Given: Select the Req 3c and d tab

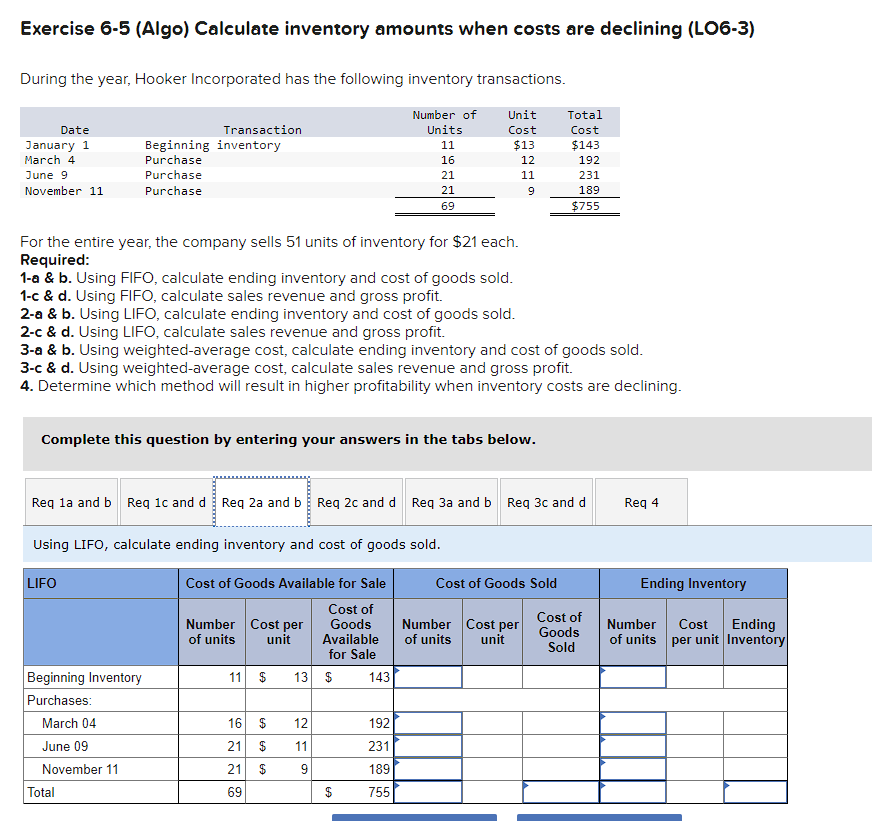Looking at the screenshot, I should 546,502.
